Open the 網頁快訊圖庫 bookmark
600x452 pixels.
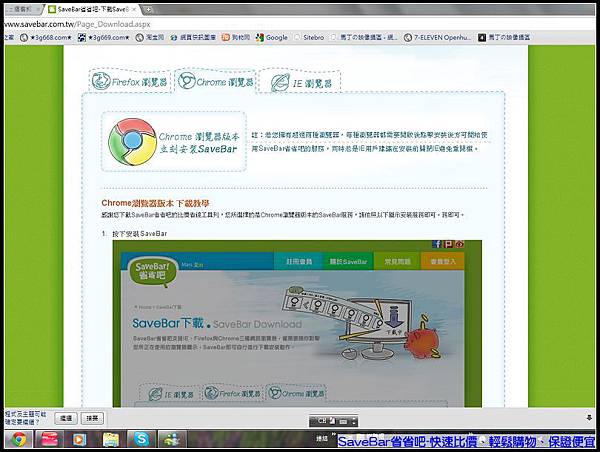[x=193, y=38]
